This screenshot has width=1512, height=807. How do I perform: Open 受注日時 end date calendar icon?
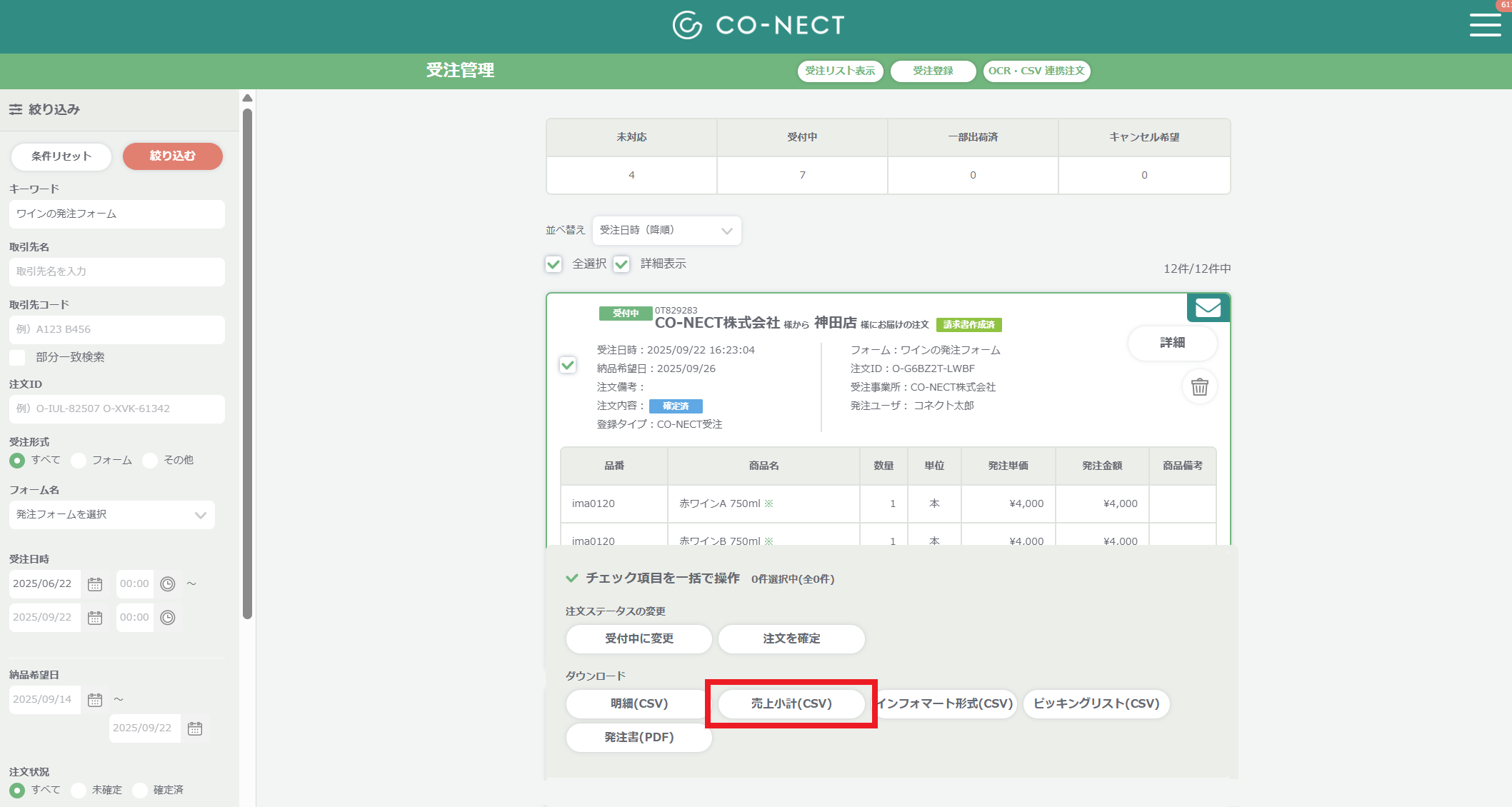(95, 618)
